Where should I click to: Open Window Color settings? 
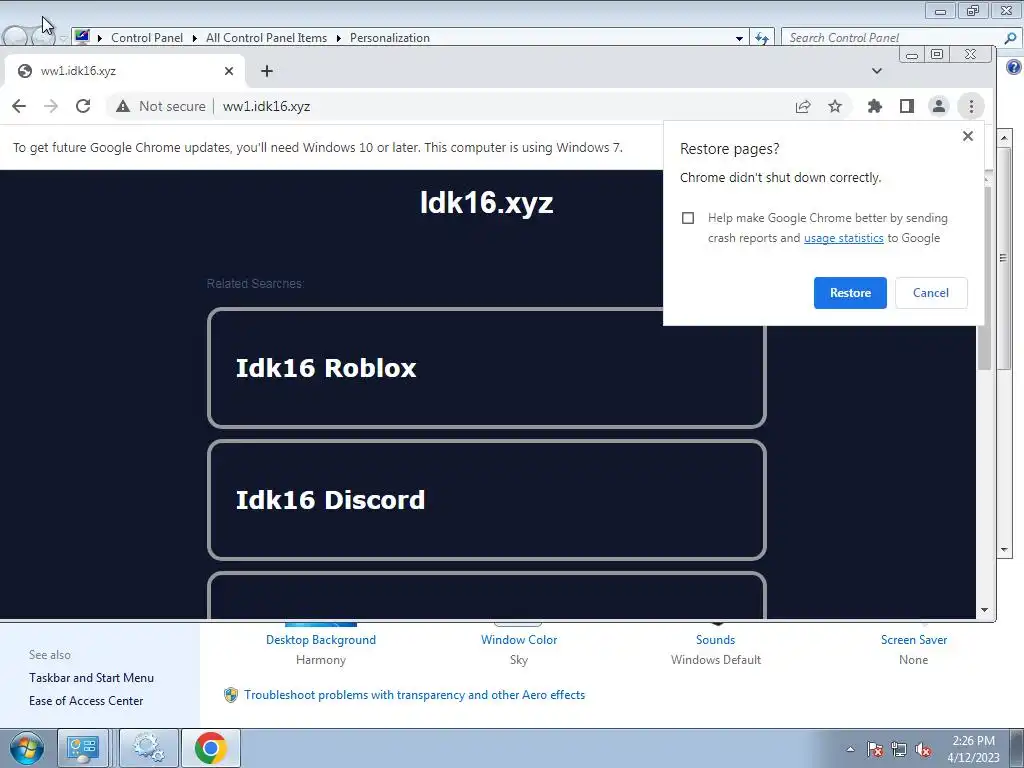pyautogui.click(x=519, y=640)
